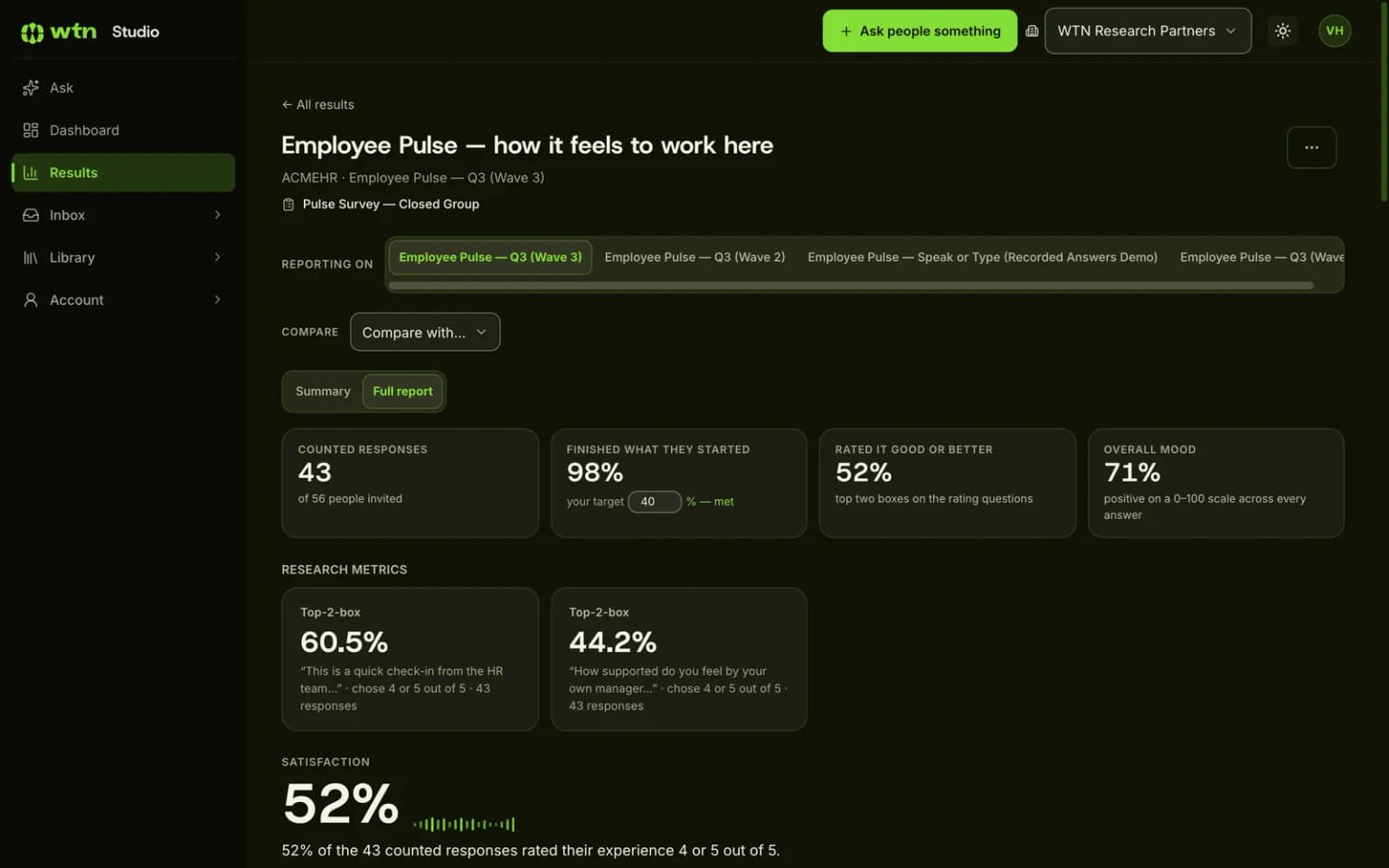Click the Rated It Good or Better 52% card
This screenshot has height=868, width=1389.
948,483
